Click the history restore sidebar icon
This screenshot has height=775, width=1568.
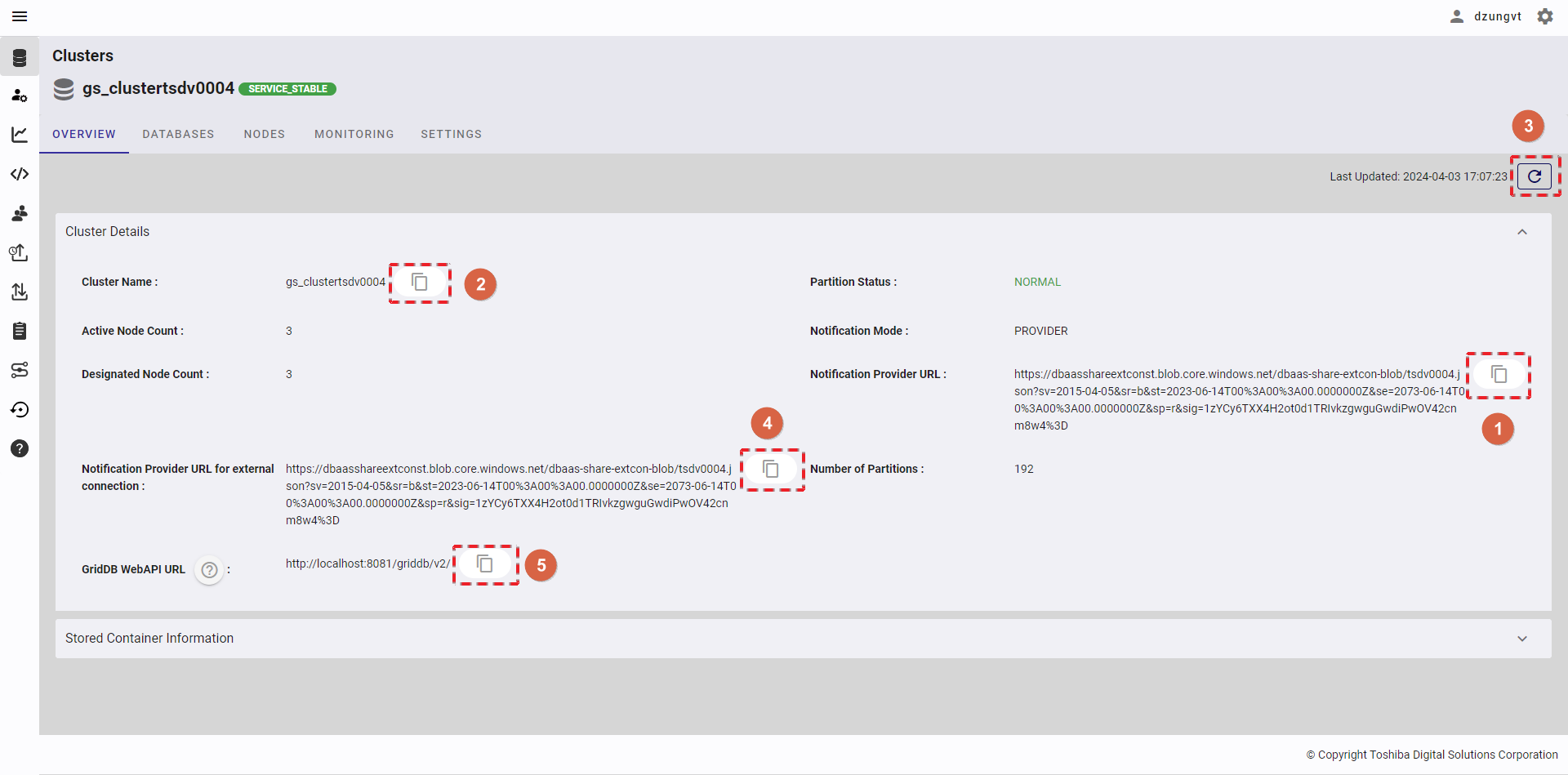[20, 409]
